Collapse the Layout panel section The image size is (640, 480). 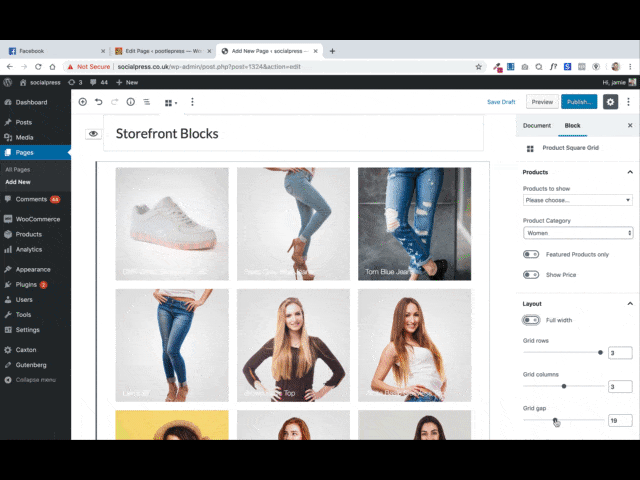click(x=630, y=304)
